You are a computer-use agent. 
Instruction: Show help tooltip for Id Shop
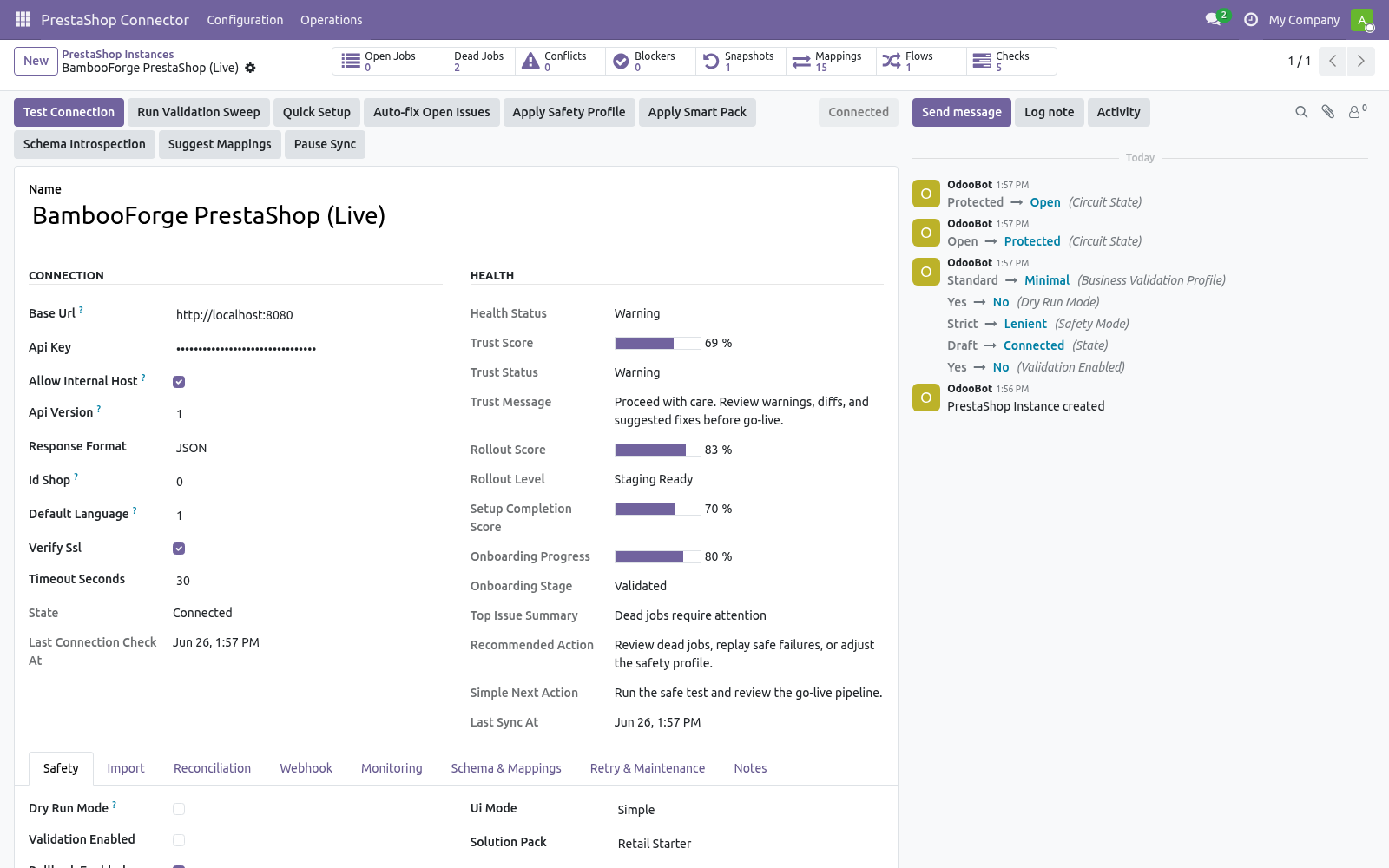(x=76, y=477)
